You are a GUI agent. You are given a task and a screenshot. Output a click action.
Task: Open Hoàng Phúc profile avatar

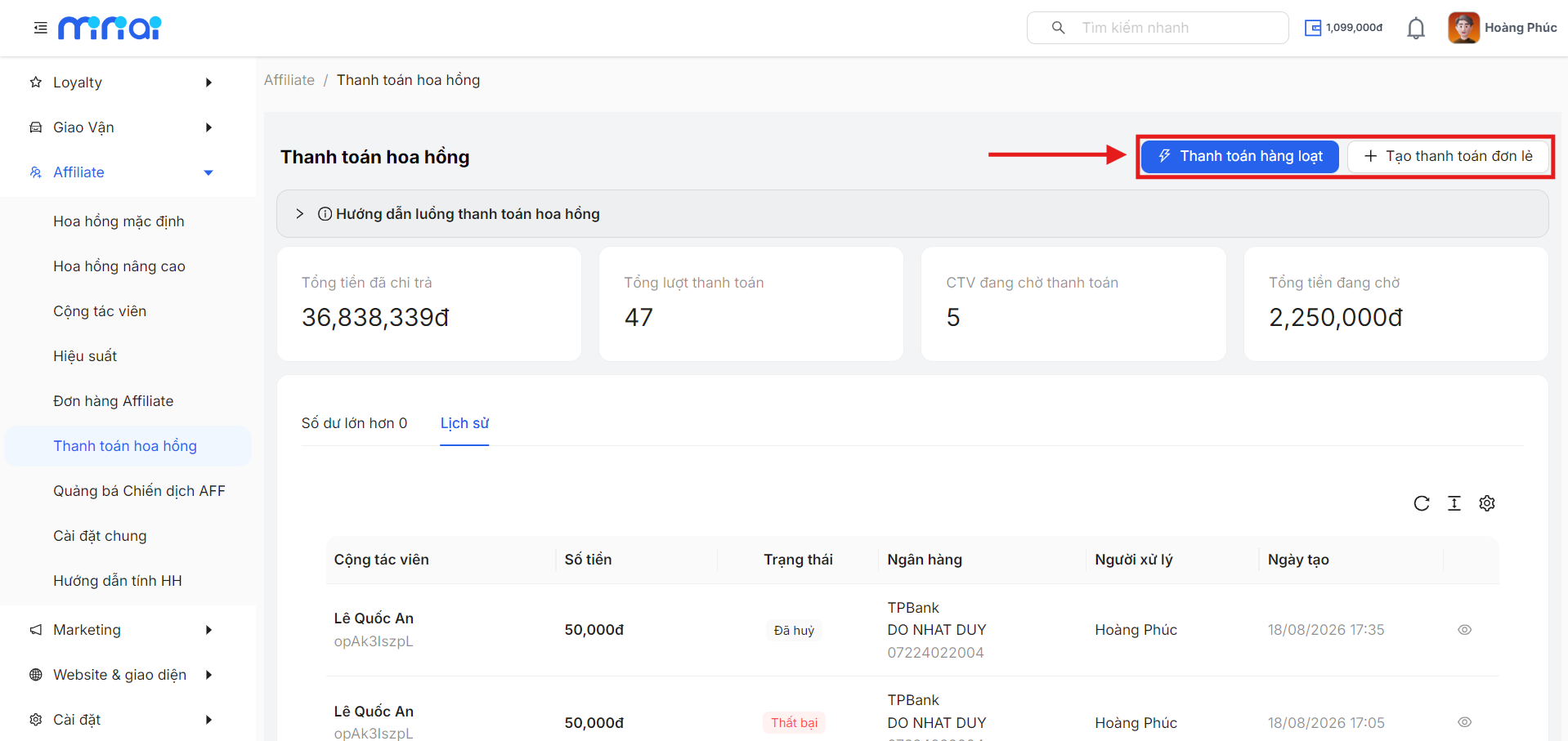coord(1463,28)
